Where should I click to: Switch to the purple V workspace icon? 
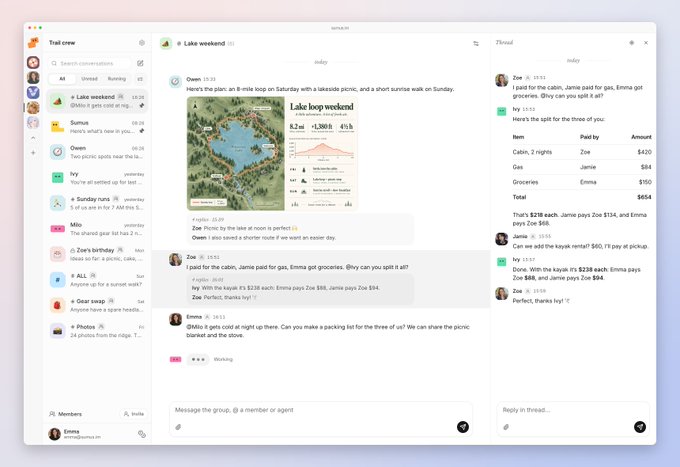click(x=33, y=92)
